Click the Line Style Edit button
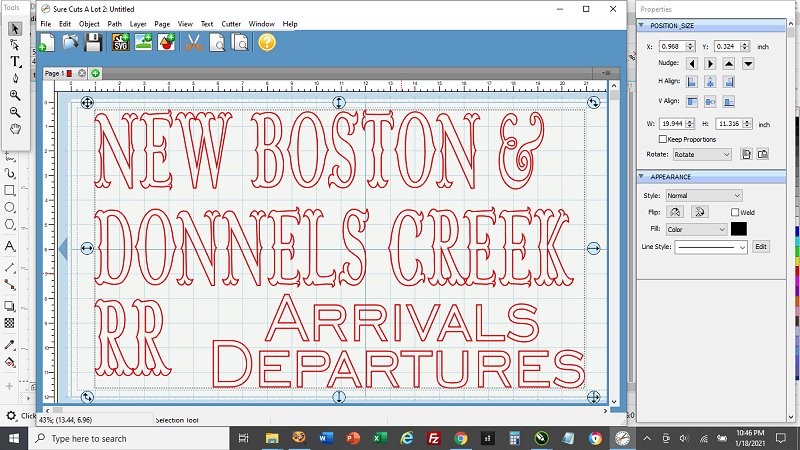Screen dimensions: 800x450 (x=760, y=246)
